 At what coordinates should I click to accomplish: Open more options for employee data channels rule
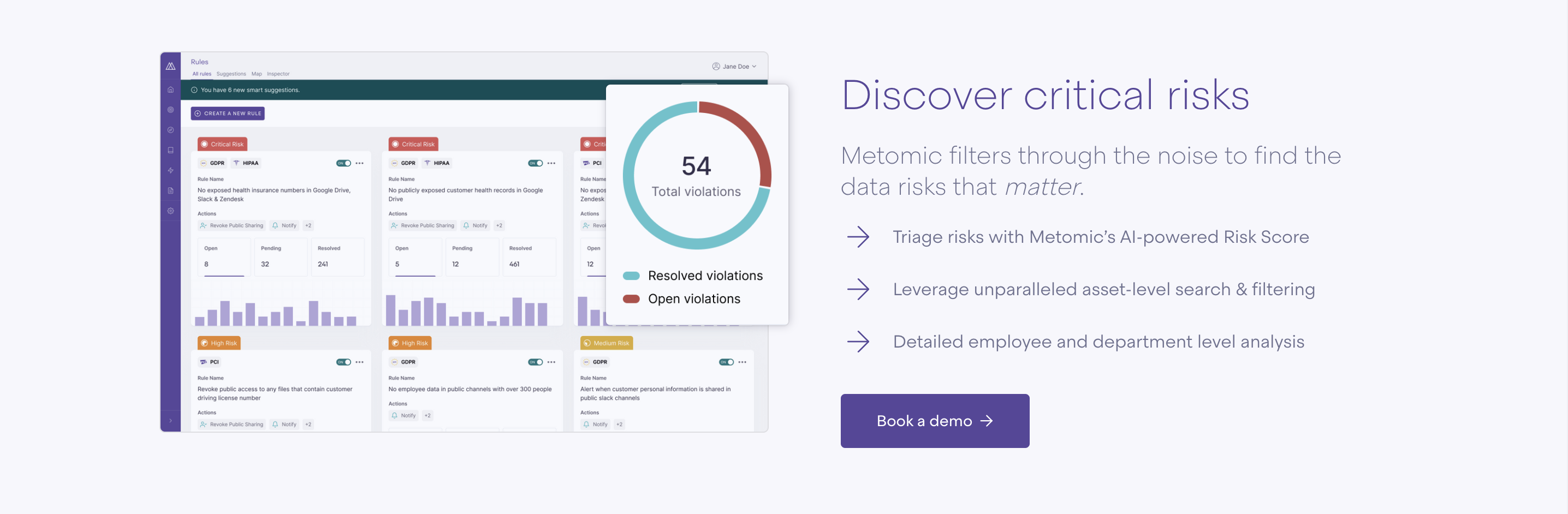[551, 362]
